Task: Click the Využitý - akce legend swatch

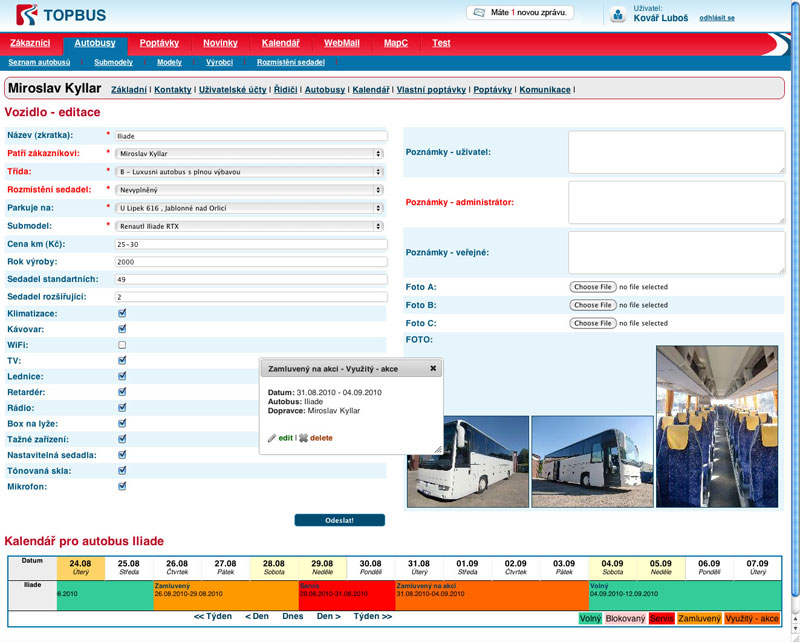Action: (x=752, y=619)
